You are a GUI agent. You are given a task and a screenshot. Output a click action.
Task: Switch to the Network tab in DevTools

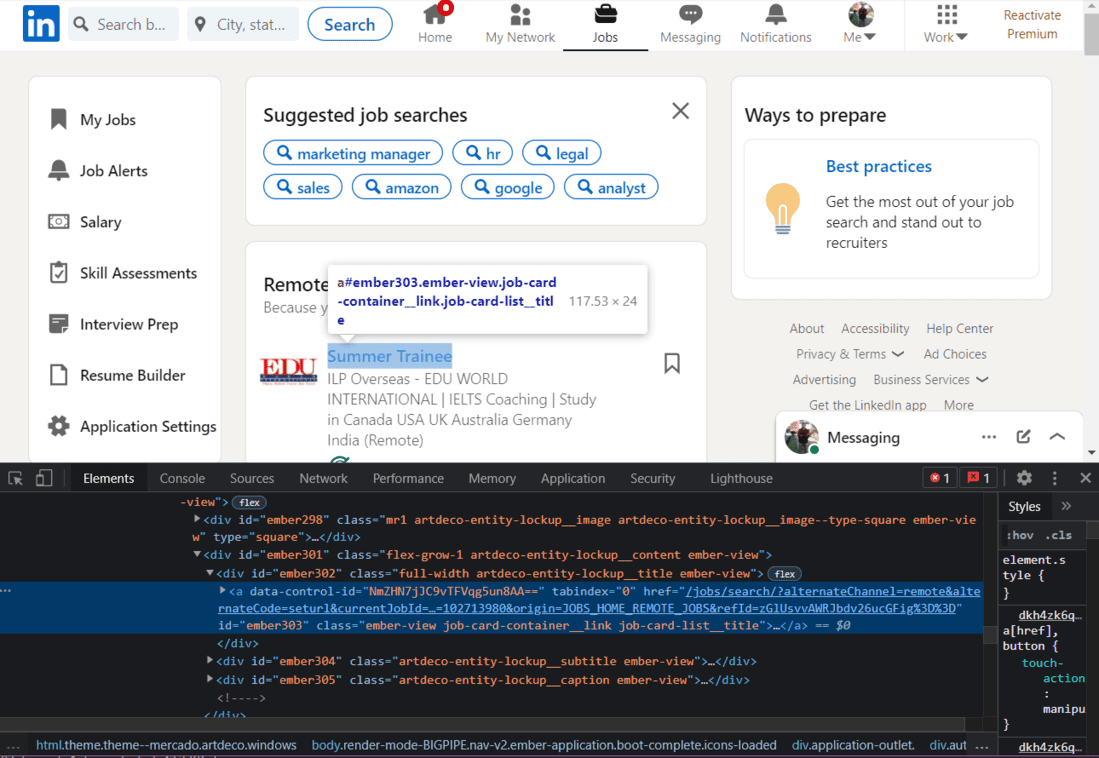coord(323,478)
